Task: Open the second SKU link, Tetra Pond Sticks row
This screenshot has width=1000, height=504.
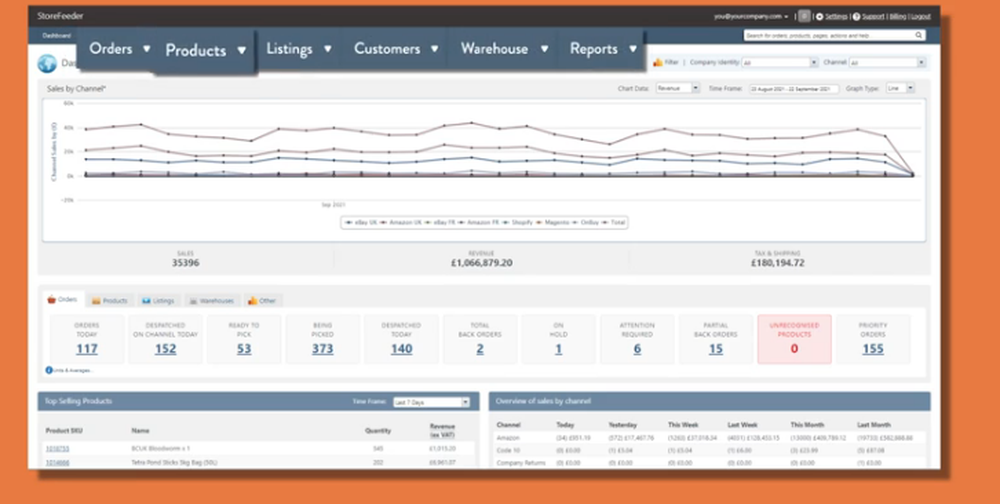Action: [57, 462]
